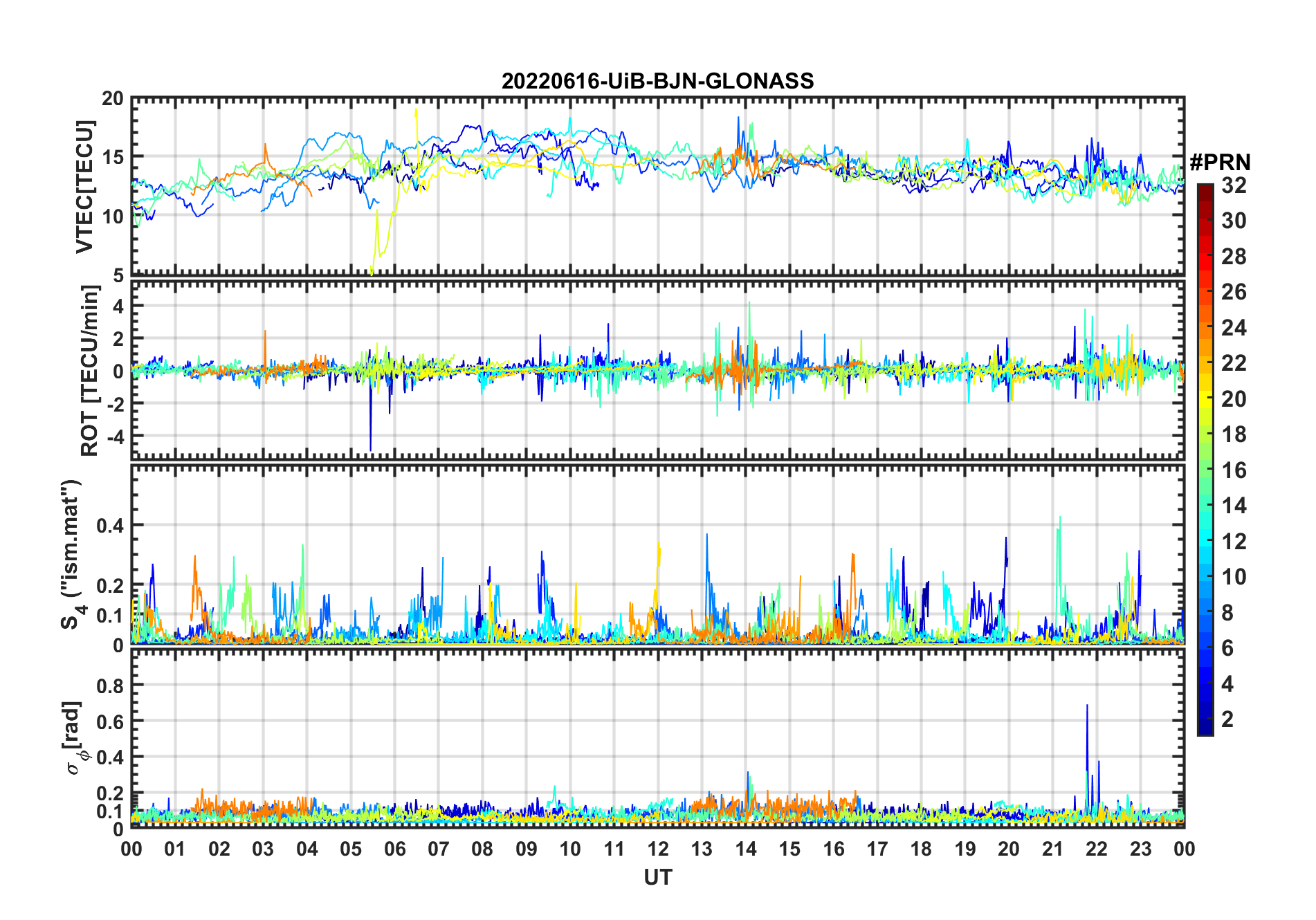
Task: Click the UT x-axis label
Action: tap(657, 878)
